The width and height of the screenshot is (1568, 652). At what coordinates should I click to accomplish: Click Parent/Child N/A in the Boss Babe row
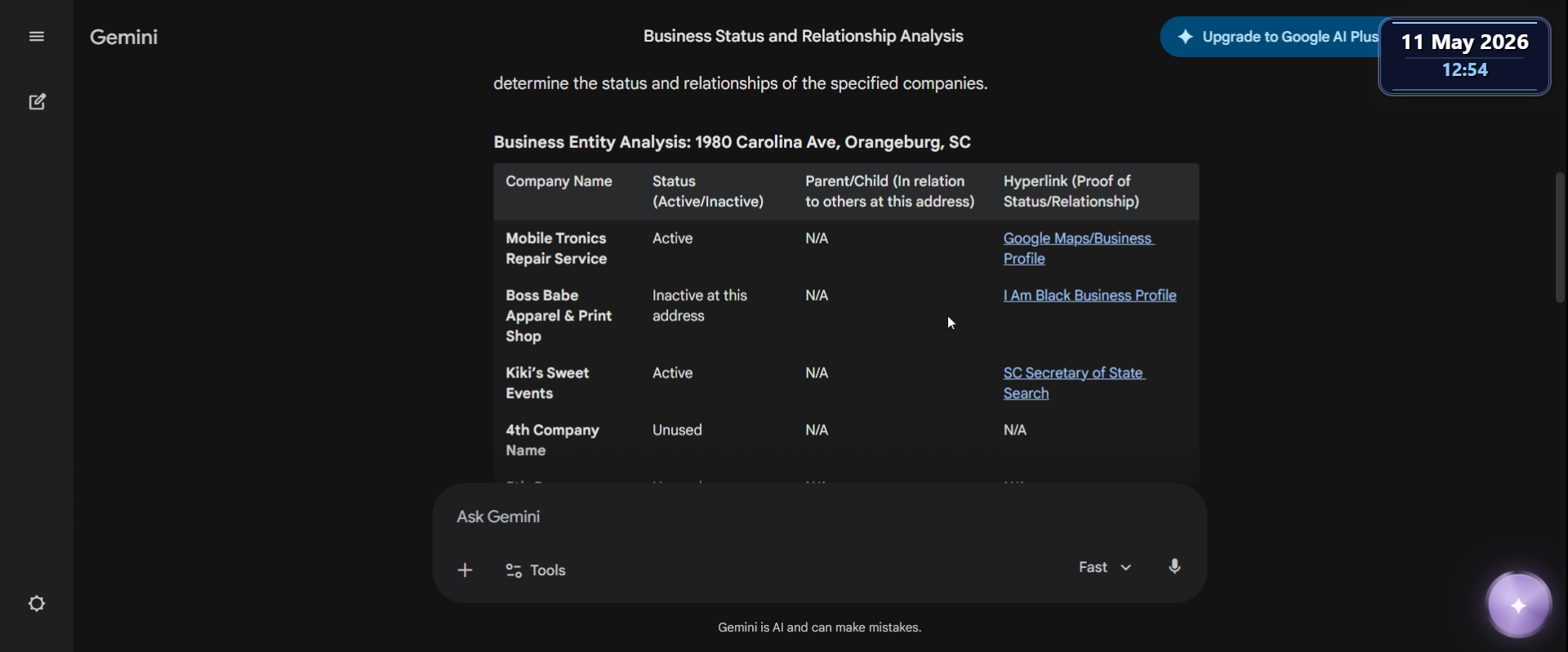click(817, 296)
